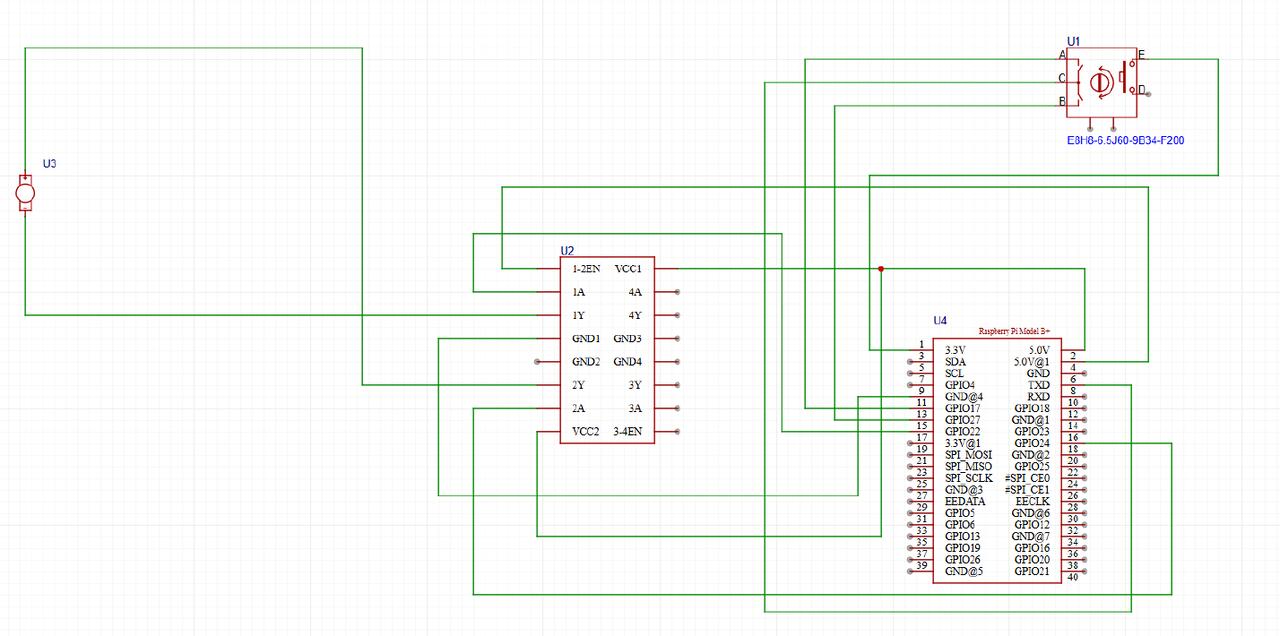Select the red wire junction dot
The width and height of the screenshot is (1280, 636).
pyautogui.click(x=881, y=269)
